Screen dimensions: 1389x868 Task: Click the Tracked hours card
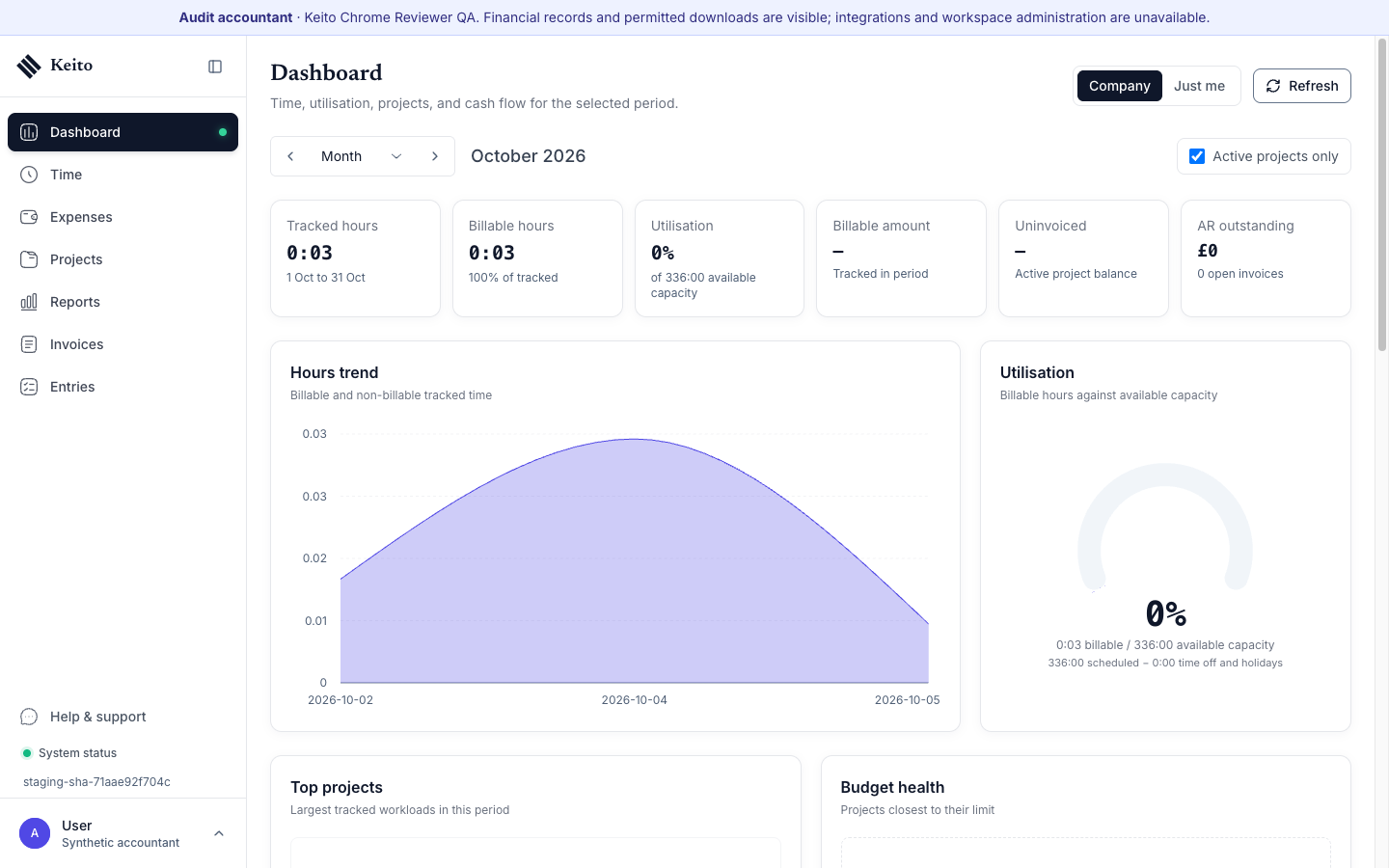click(x=355, y=258)
